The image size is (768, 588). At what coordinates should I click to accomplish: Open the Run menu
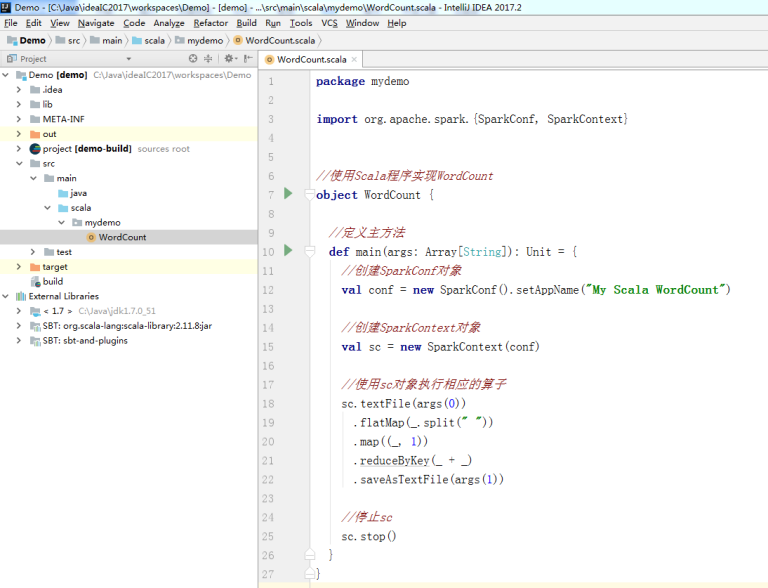[x=273, y=23]
